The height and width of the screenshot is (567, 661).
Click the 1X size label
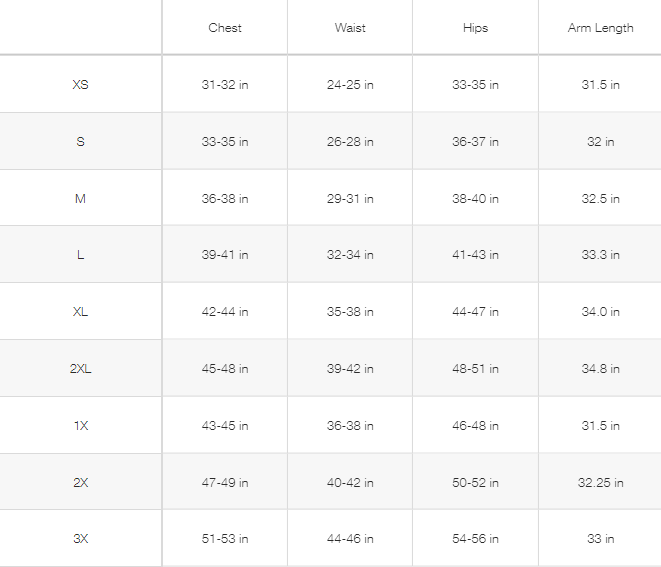click(81, 426)
